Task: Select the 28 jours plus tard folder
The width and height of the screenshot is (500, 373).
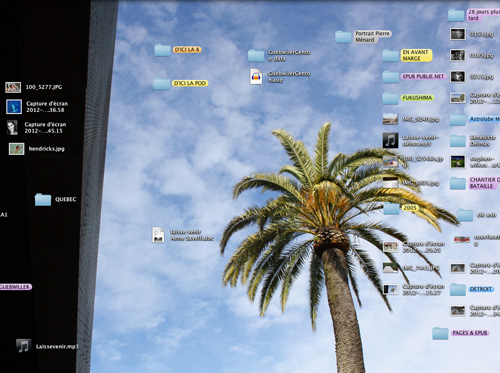Action: 456,15
